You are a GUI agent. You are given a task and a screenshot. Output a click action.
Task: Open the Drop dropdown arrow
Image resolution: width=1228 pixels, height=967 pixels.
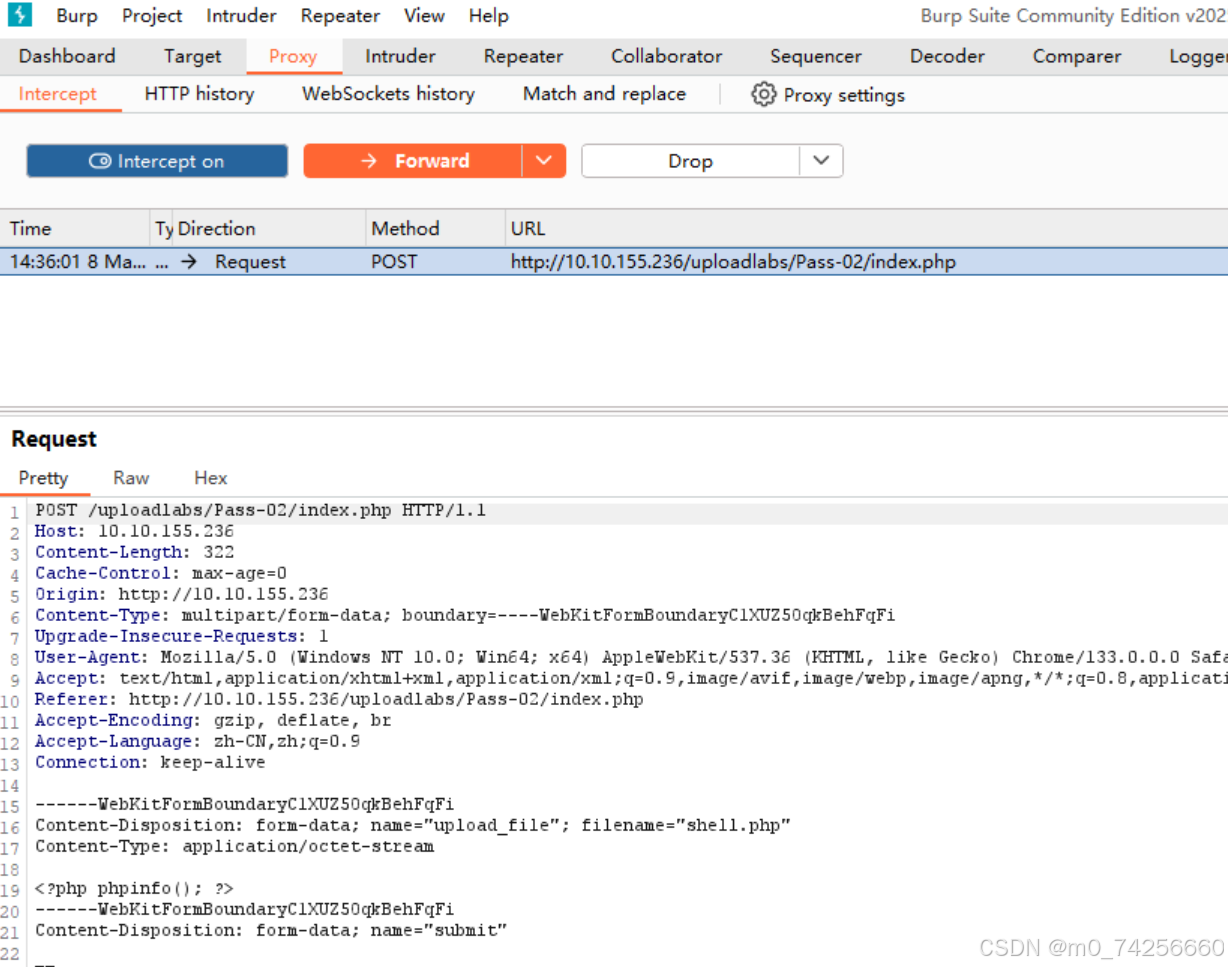click(x=821, y=161)
